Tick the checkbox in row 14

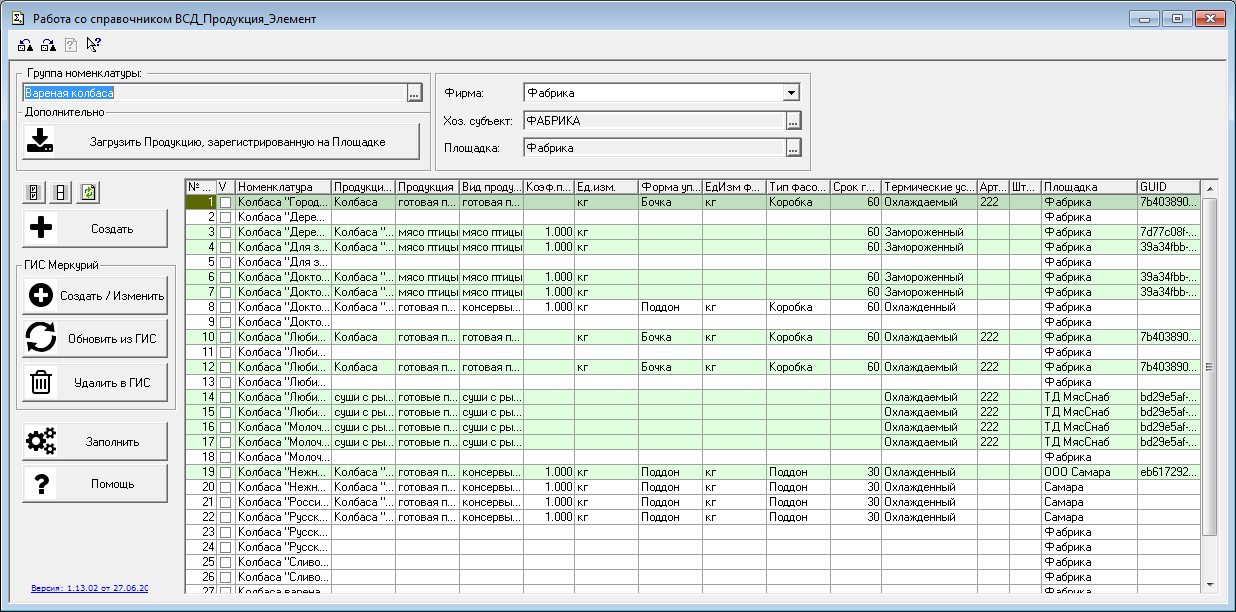pyautogui.click(x=225, y=397)
